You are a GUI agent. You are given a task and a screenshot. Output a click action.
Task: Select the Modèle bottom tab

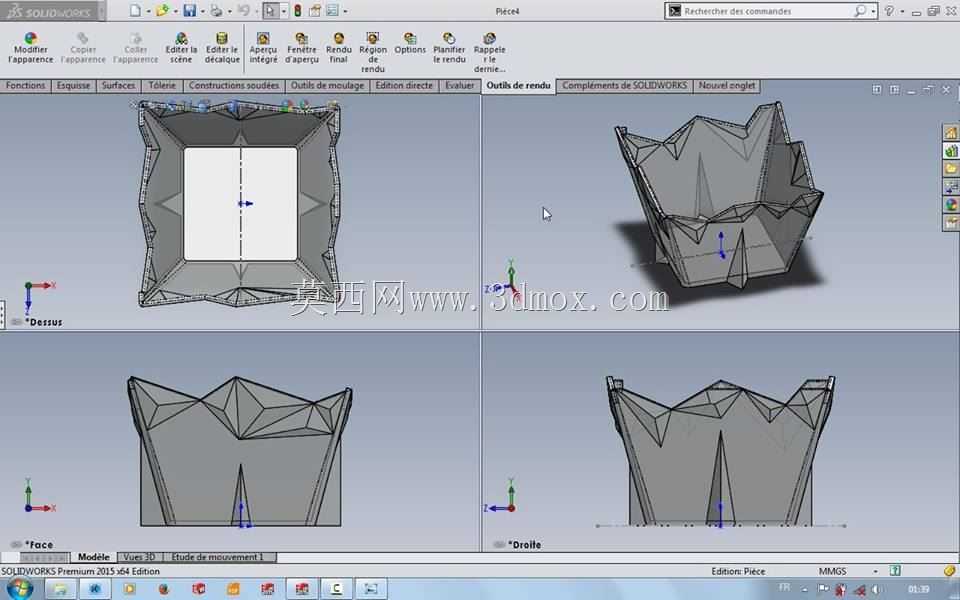point(94,557)
